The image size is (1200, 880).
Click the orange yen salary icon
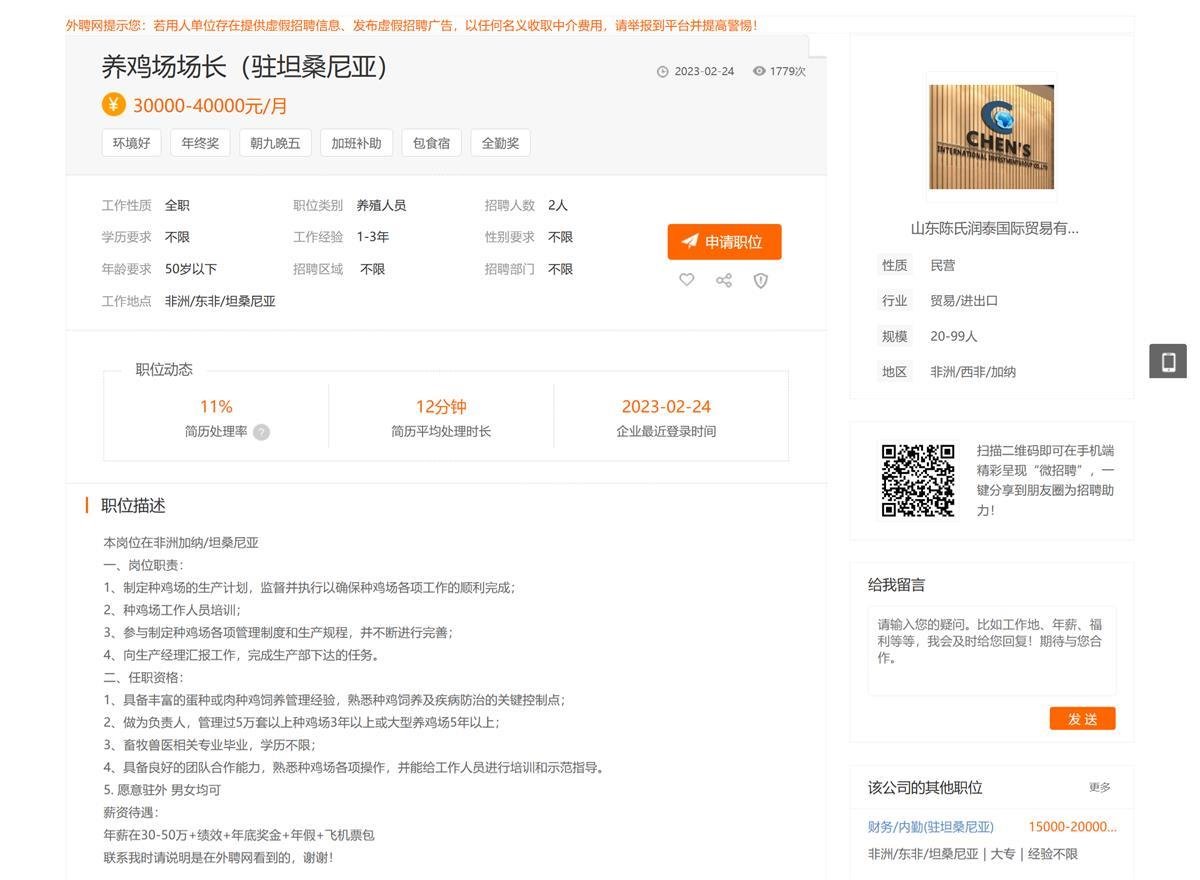[113, 104]
